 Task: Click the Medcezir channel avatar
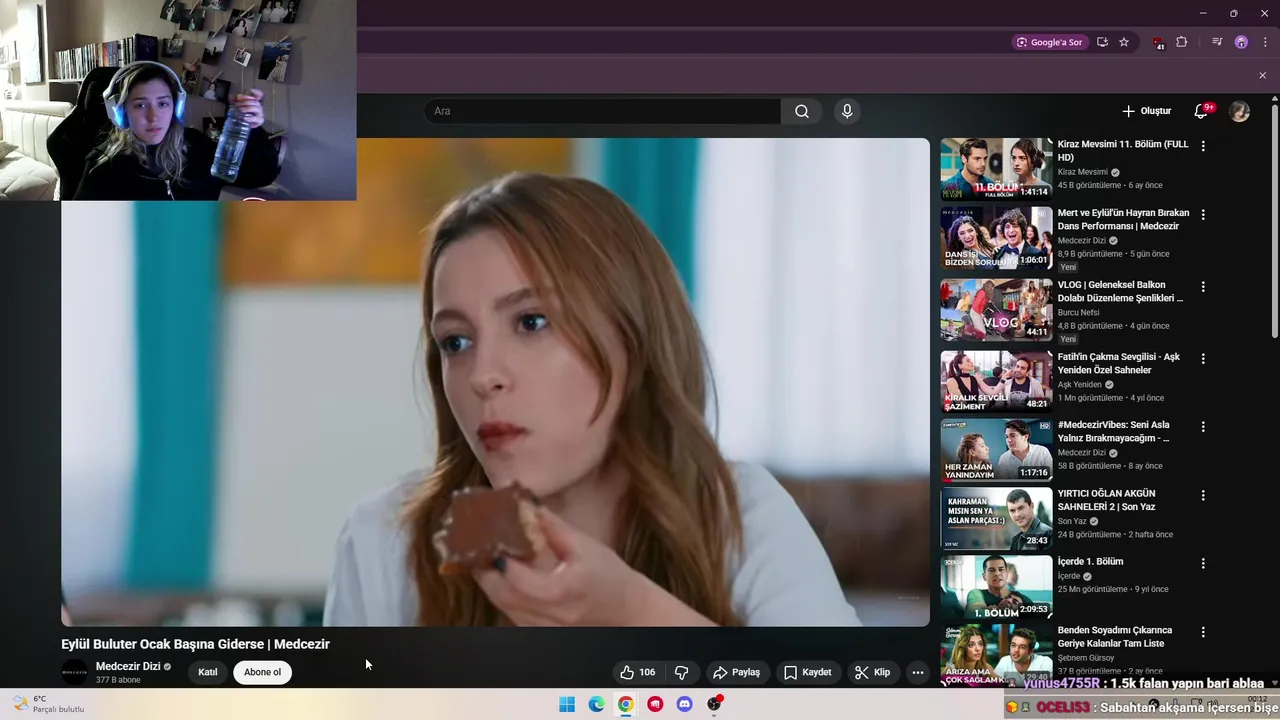click(75, 672)
